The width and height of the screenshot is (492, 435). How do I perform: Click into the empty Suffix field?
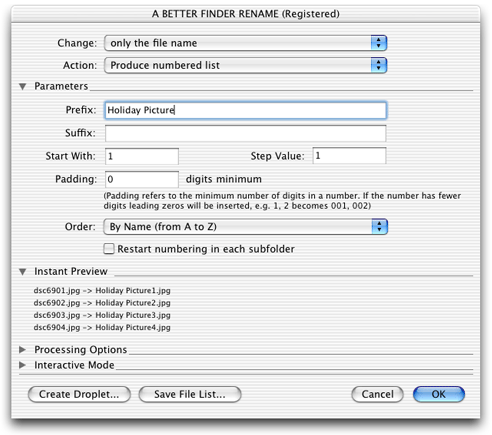[x=246, y=133]
